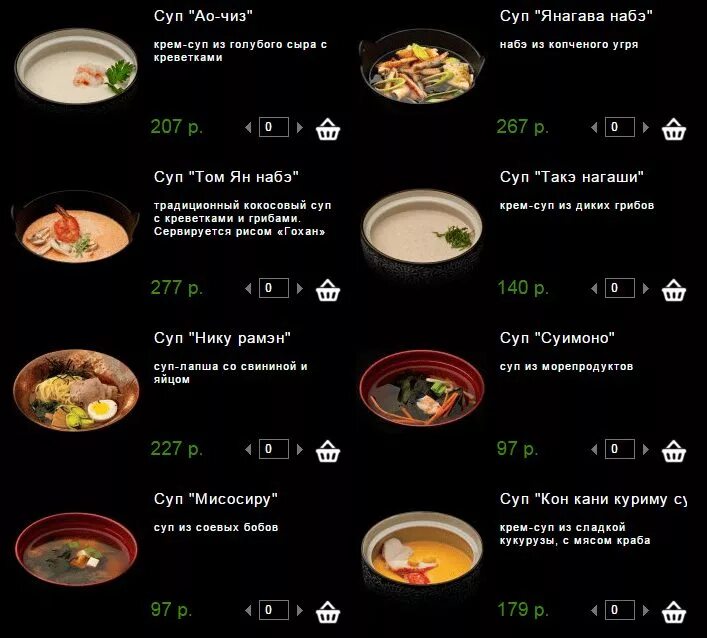Add the 179 р. crab corn soup to basket
The image size is (707, 638).
(x=674, y=612)
